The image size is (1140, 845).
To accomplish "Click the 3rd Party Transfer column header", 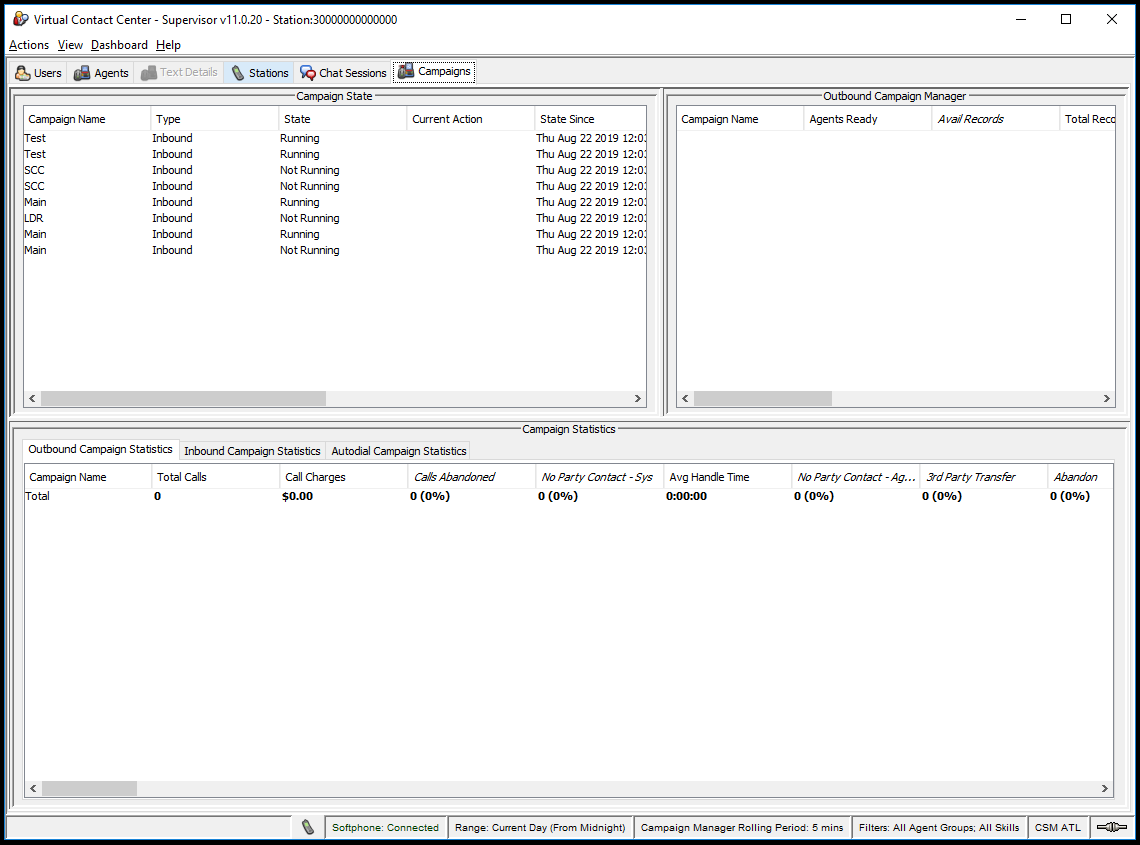I will coord(984,477).
